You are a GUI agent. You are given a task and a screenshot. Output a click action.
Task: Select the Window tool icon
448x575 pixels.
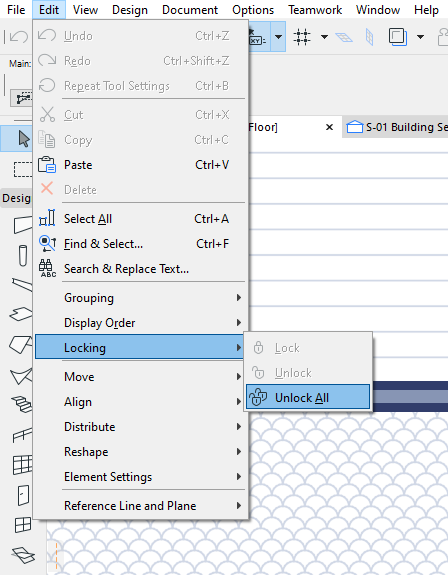coord(23,525)
